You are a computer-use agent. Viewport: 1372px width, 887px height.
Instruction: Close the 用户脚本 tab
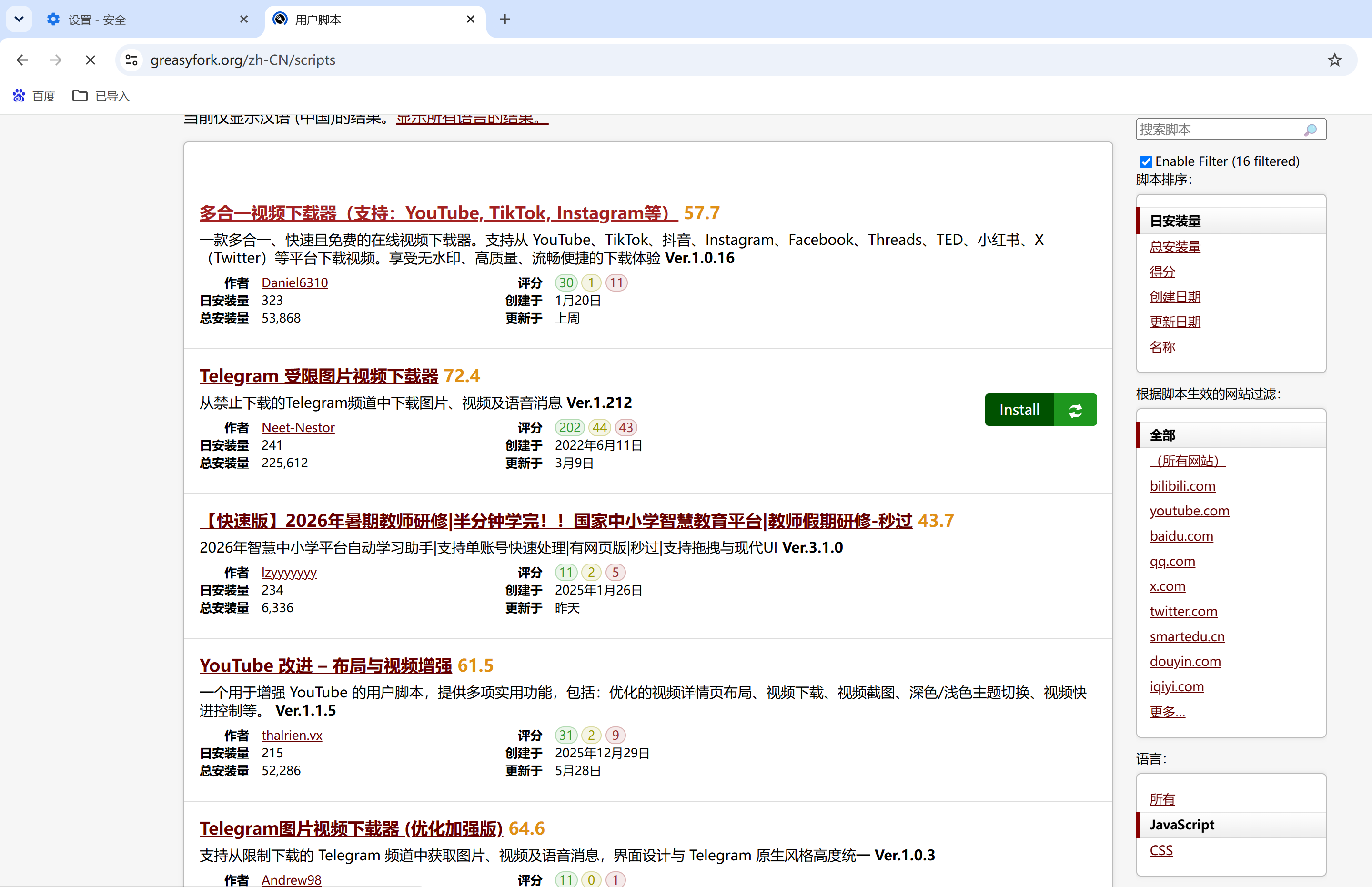pyautogui.click(x=471, y=19)
